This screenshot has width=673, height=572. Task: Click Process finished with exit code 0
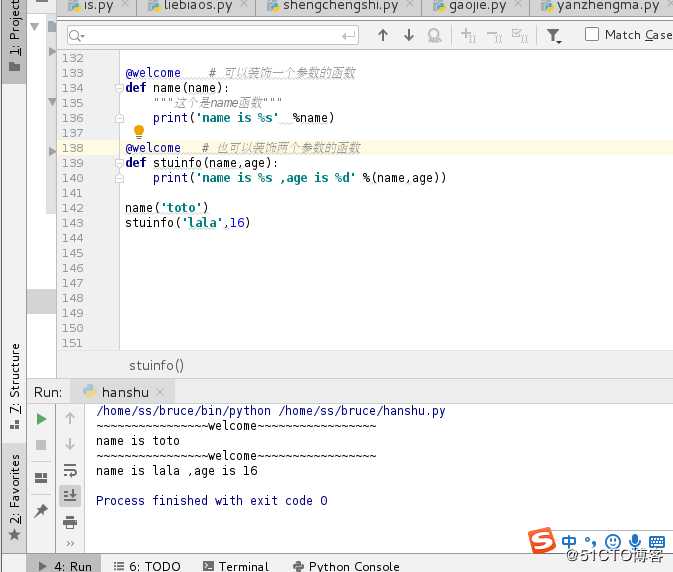[212, 501]
